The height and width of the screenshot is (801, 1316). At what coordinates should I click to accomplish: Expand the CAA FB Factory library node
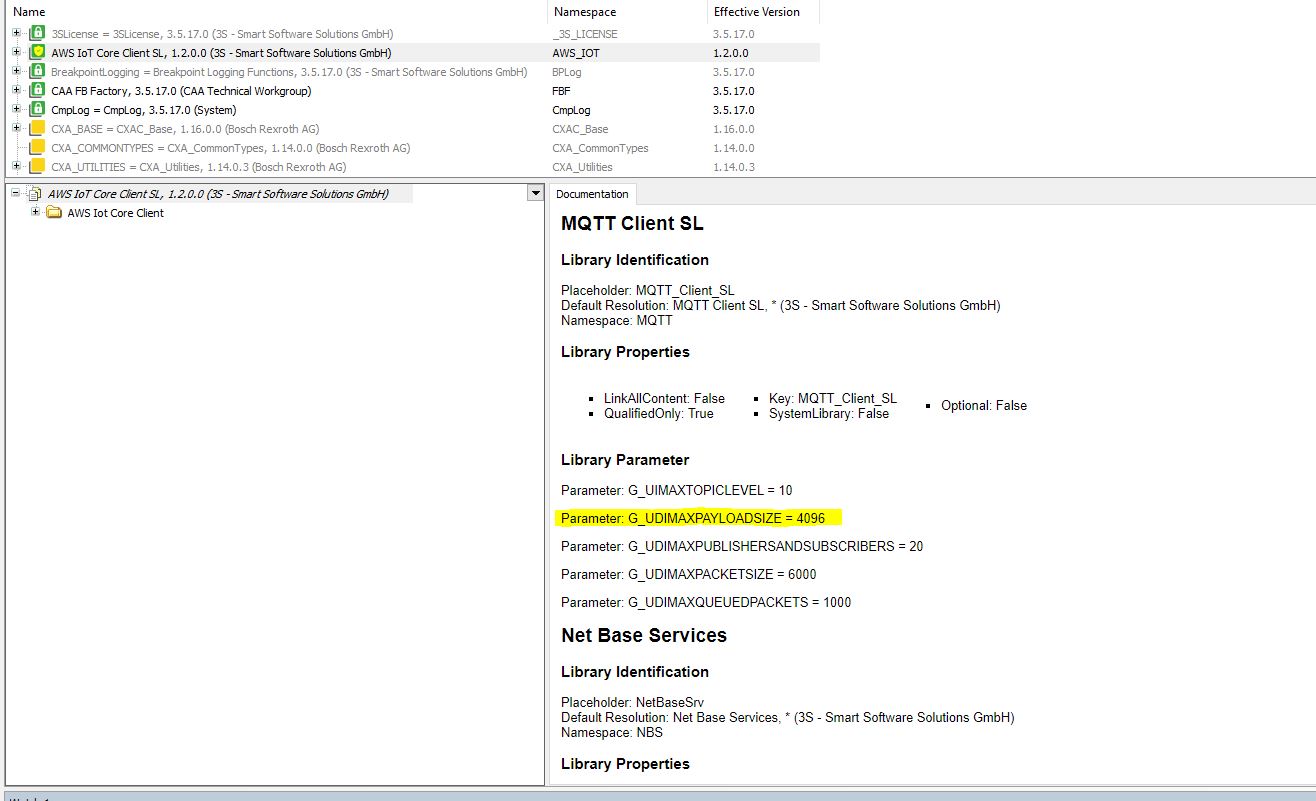coord(16,91)
